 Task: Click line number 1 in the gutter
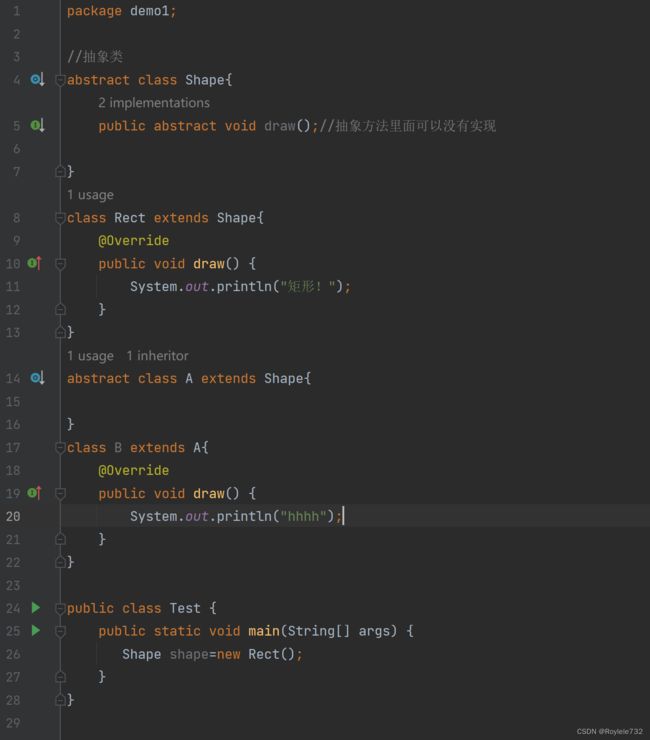click(17, 11)
